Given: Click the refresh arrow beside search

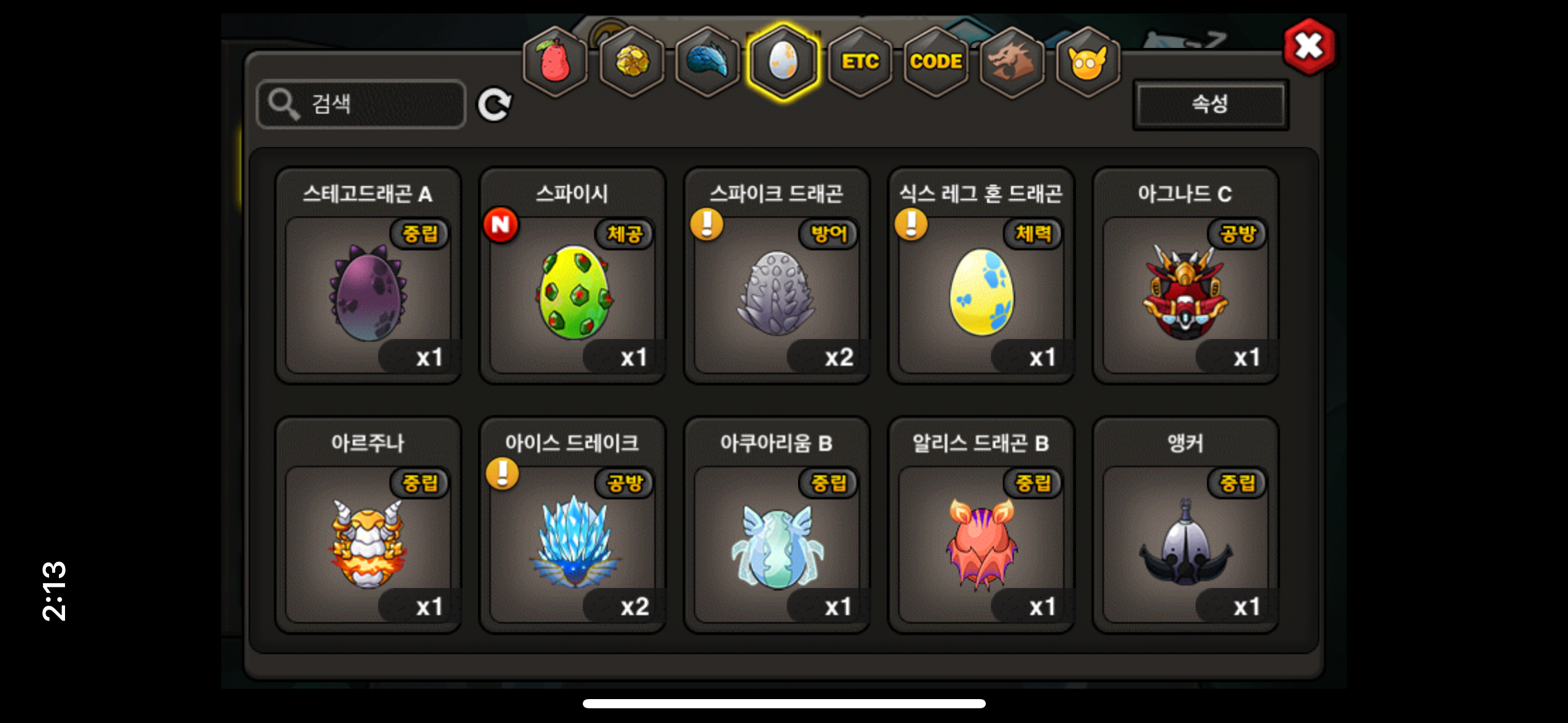Looking at the screenshot, I should [x=494, y=105].
